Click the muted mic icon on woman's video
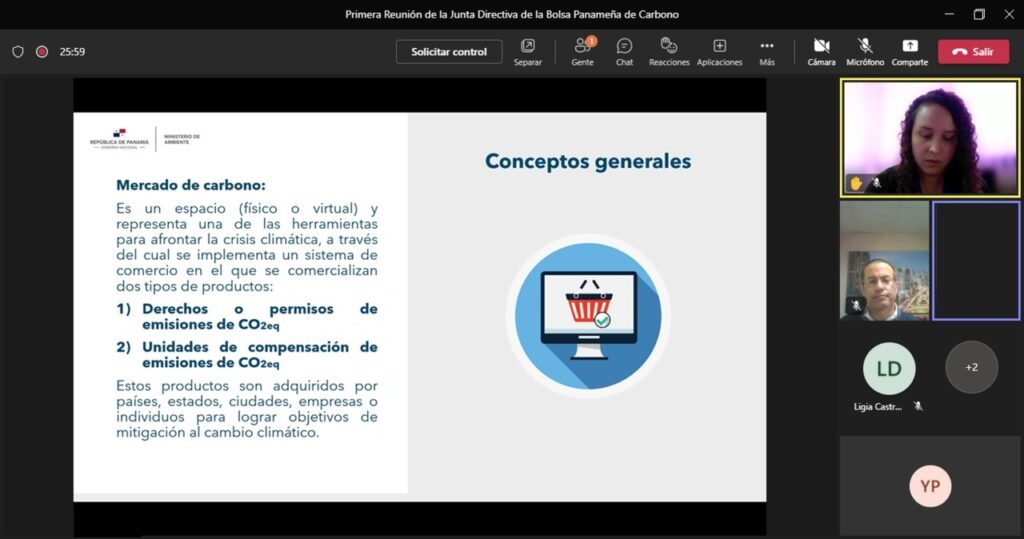Viewport: 1024px width, 539px height. coord(876,184)
